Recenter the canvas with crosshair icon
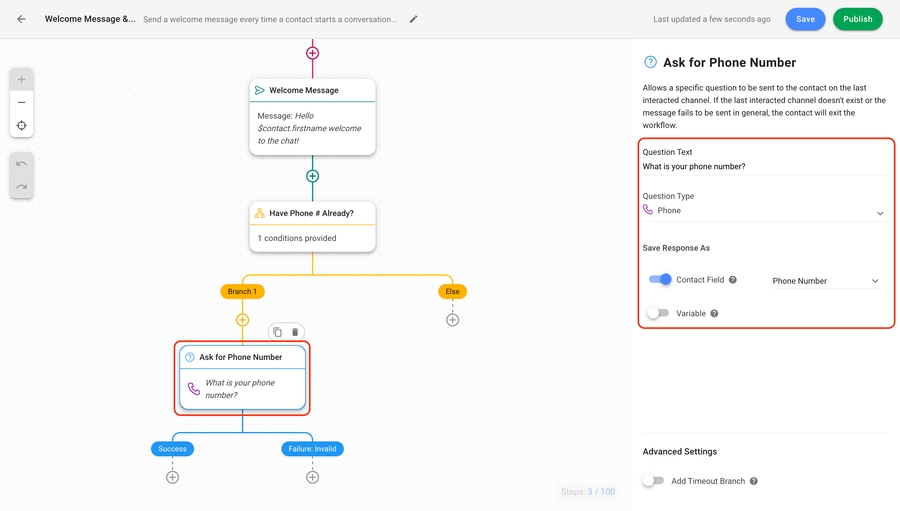Image resolution: width=900 pixels, height=511 pixels. click(21, 126)
